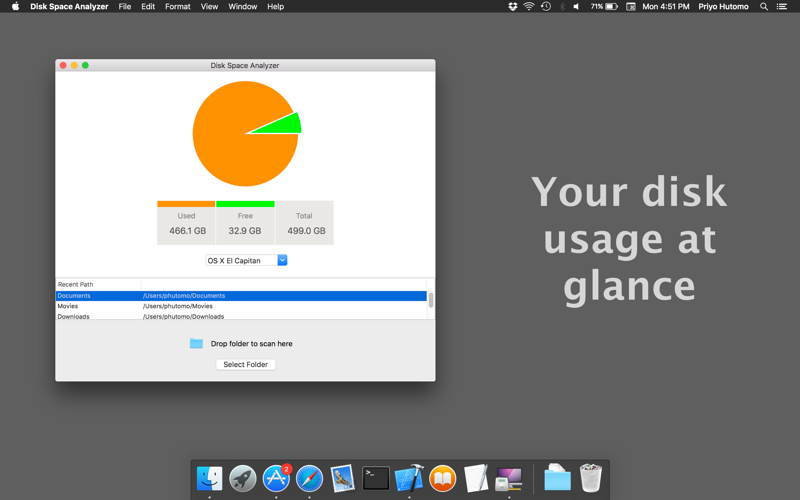The height and width of the screenshot is (500, 800).
Task: Open the Time Machine status icon
Action: 546,7
